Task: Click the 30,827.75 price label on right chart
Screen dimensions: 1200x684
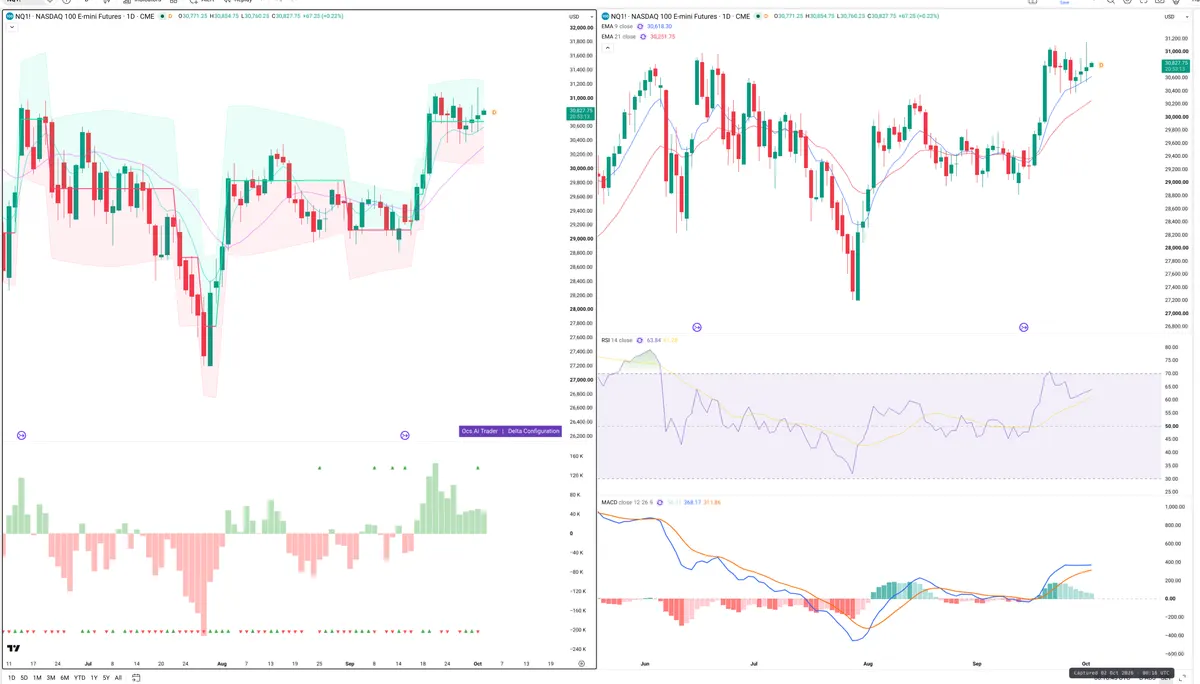Action: pyautogui.click(x=1177, y=66)
